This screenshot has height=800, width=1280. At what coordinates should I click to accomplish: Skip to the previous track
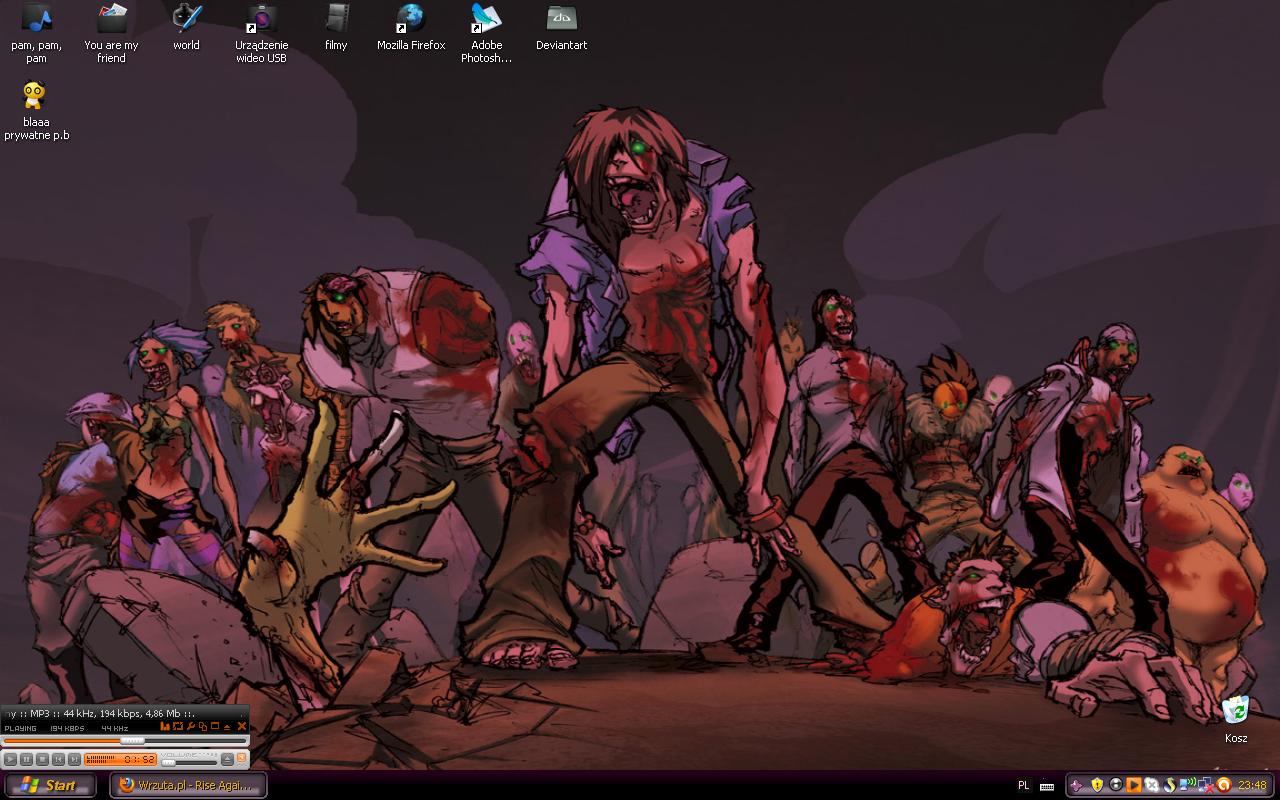tap(58, 759)
